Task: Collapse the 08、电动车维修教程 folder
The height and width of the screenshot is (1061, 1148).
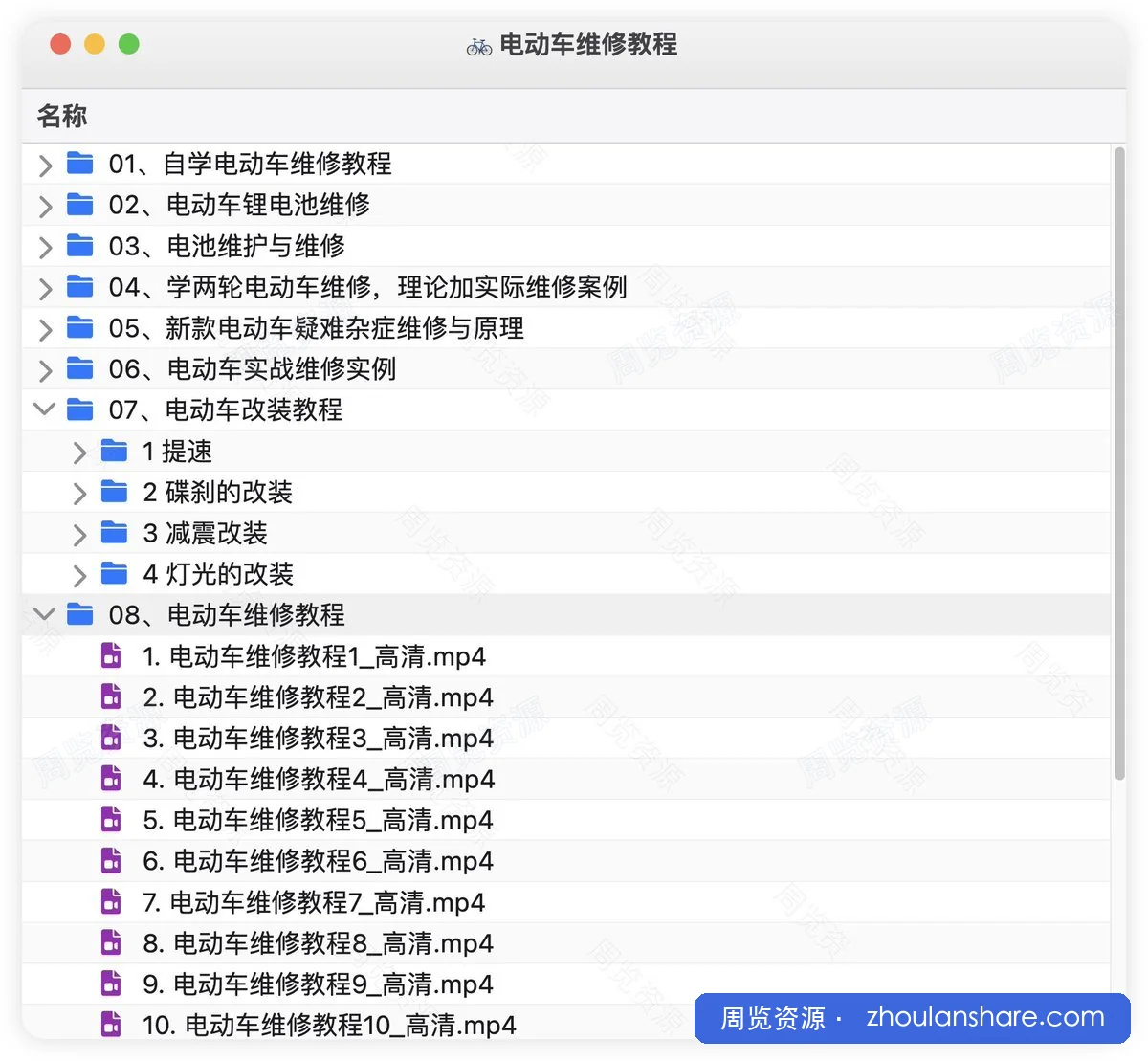Action: point(45,614)
